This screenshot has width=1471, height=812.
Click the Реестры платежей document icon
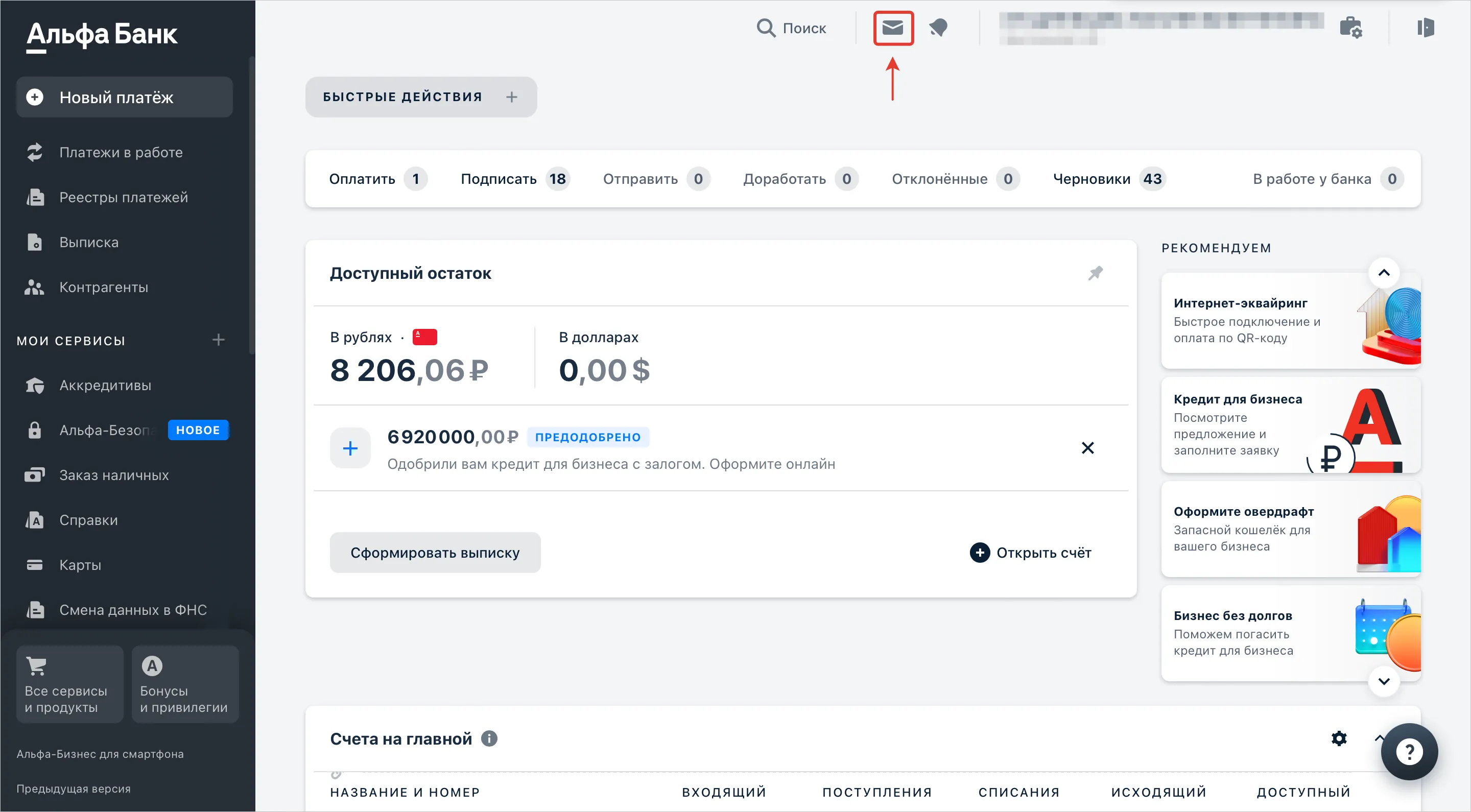point(35,197)
